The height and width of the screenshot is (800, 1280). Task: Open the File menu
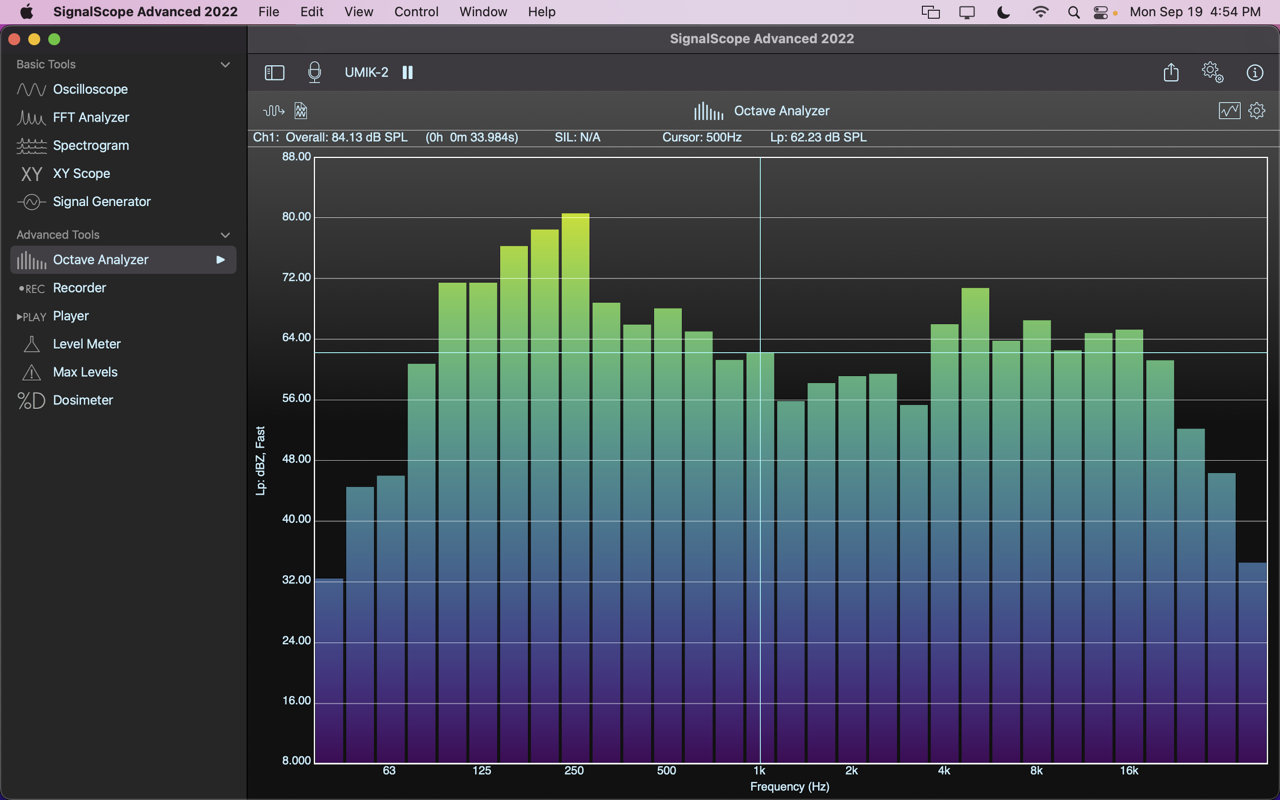point(269,12)
